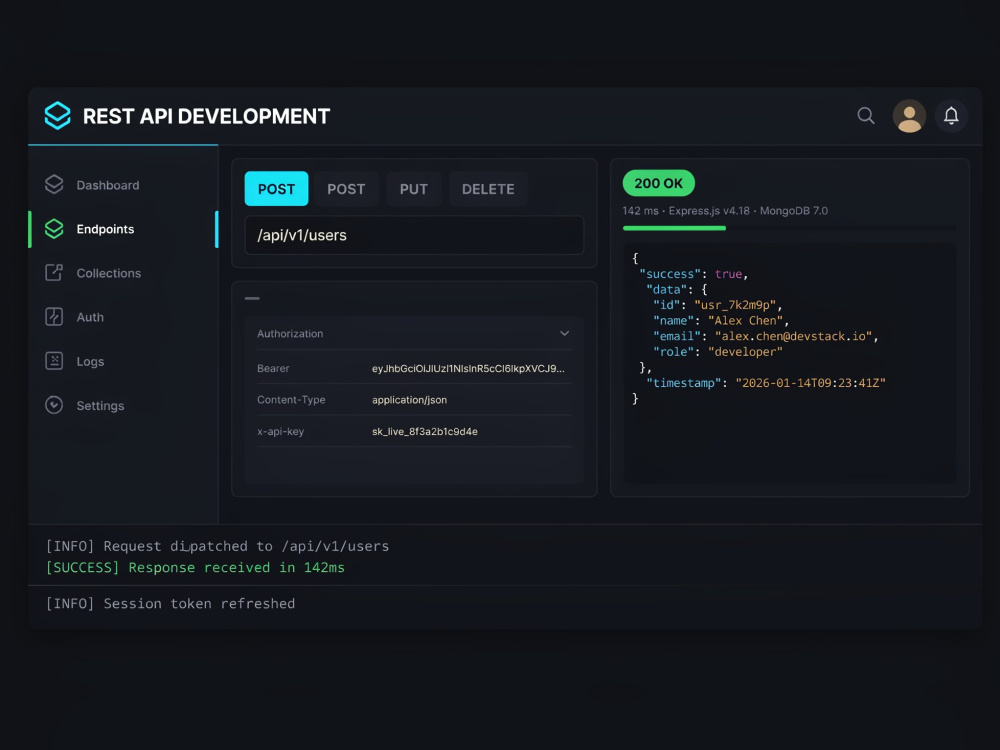Image resolution: width=1000 pixels, height=750 pixels.
Task: Click the x-api-key label
Action: click(x=281, y=432)
